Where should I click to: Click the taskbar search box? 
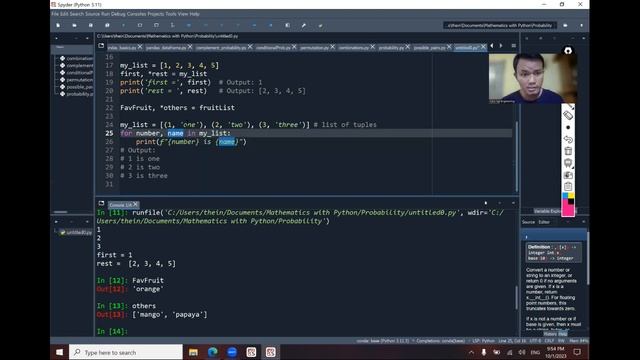[x=126, y=352]
